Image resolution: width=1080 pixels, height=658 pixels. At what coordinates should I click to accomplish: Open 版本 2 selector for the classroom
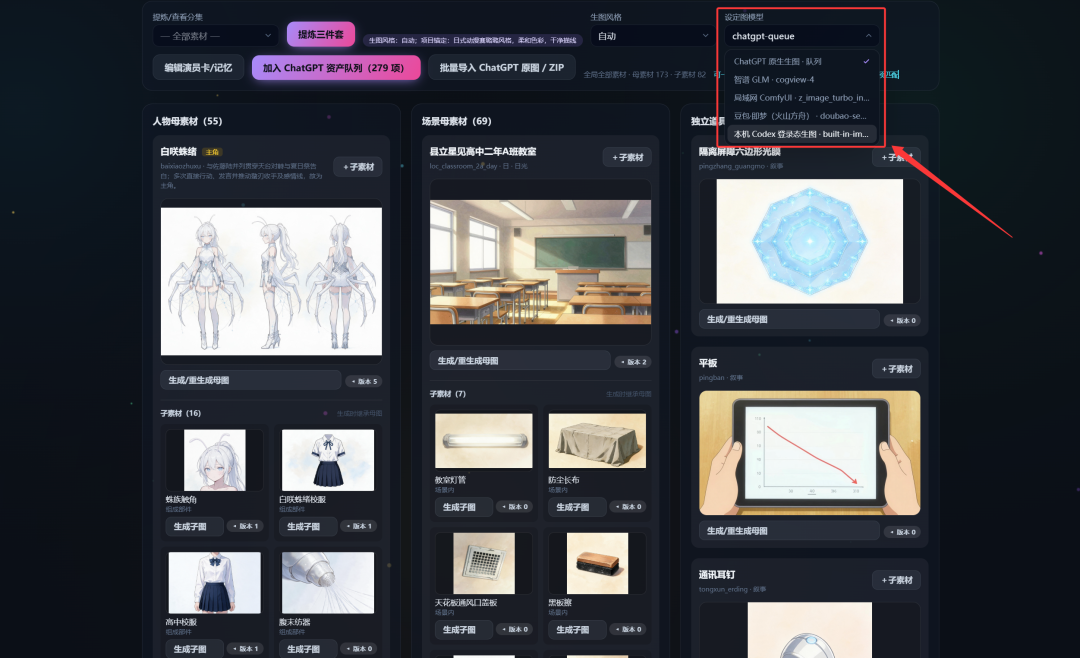pyautogui.click(x=633, y=362)
